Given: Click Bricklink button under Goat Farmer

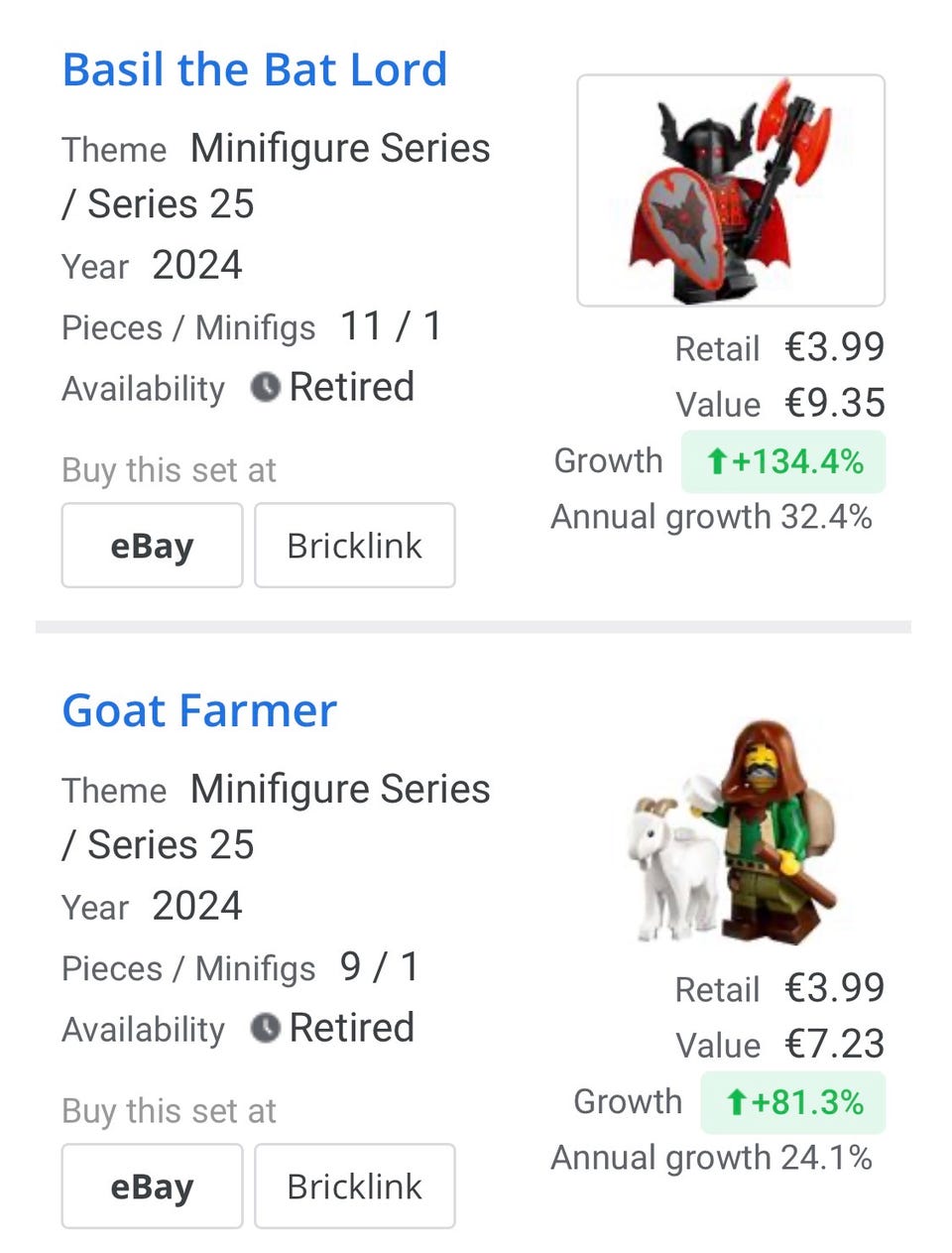Looking at the screenshot, I should (x=355, y=1187).
